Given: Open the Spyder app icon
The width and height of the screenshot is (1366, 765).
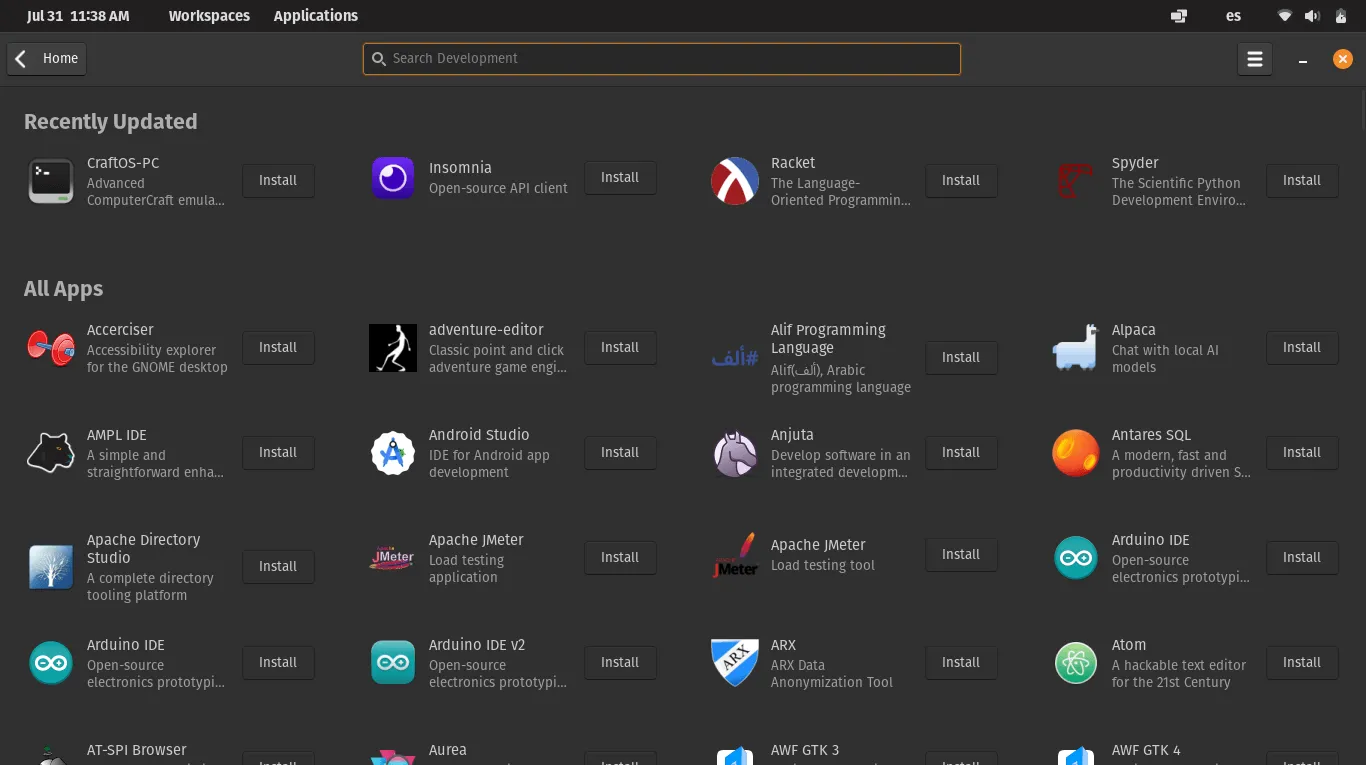Looking at the screenshot, I should coord(1075,181).
